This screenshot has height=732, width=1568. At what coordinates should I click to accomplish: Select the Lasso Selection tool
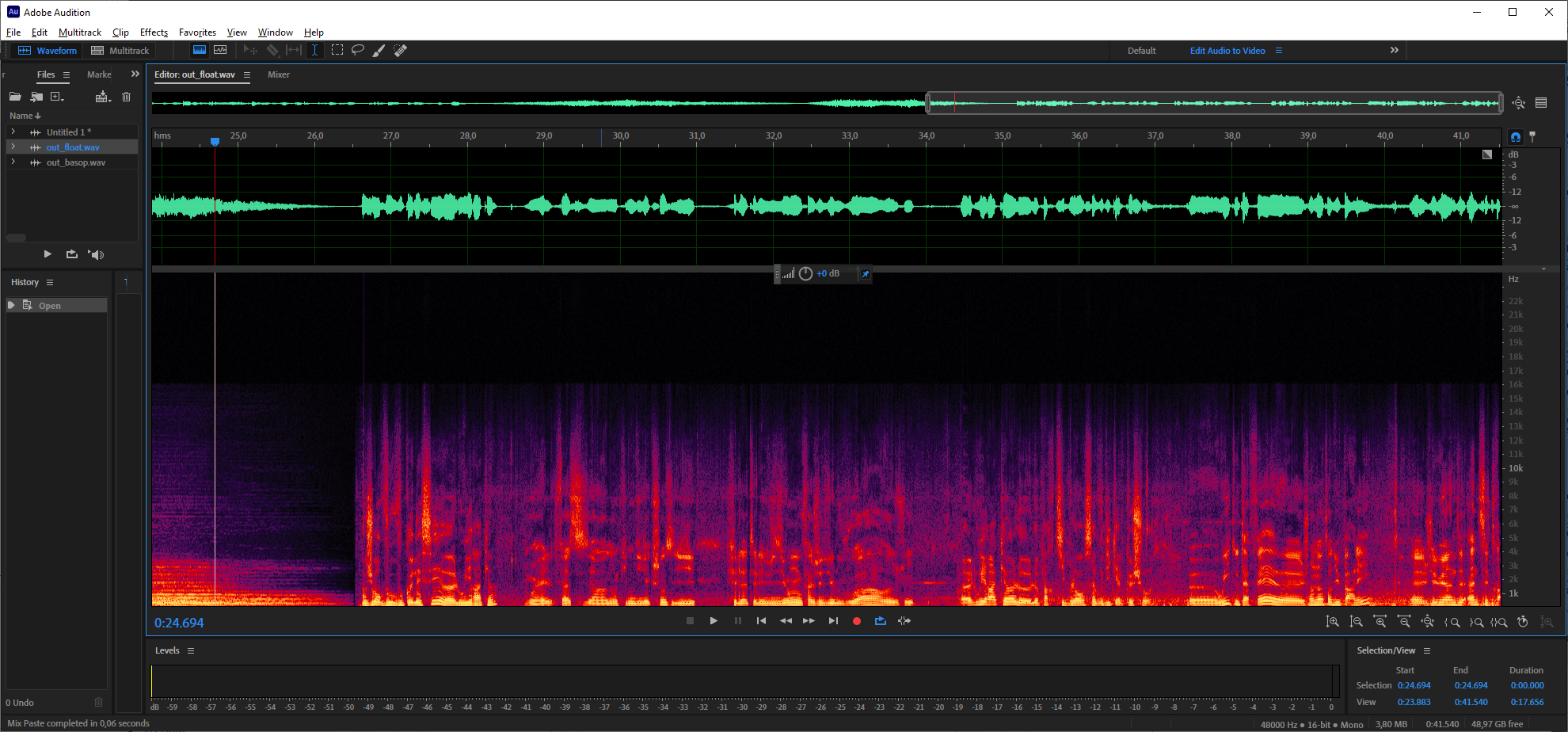(x=358, y=50)
